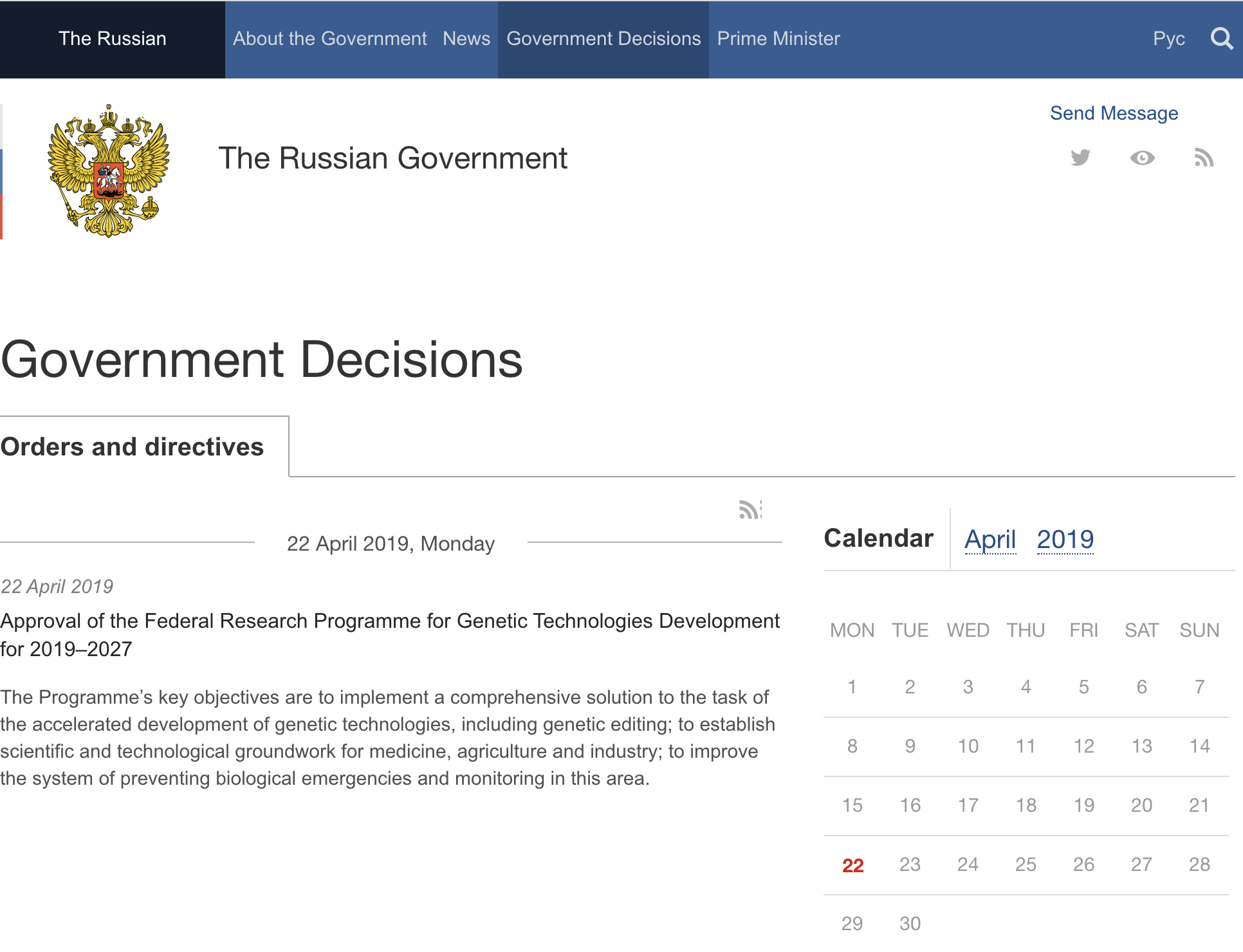Select the Orders and directives tab
This screenshot has height=952, width=1243.
pos(133,446)
